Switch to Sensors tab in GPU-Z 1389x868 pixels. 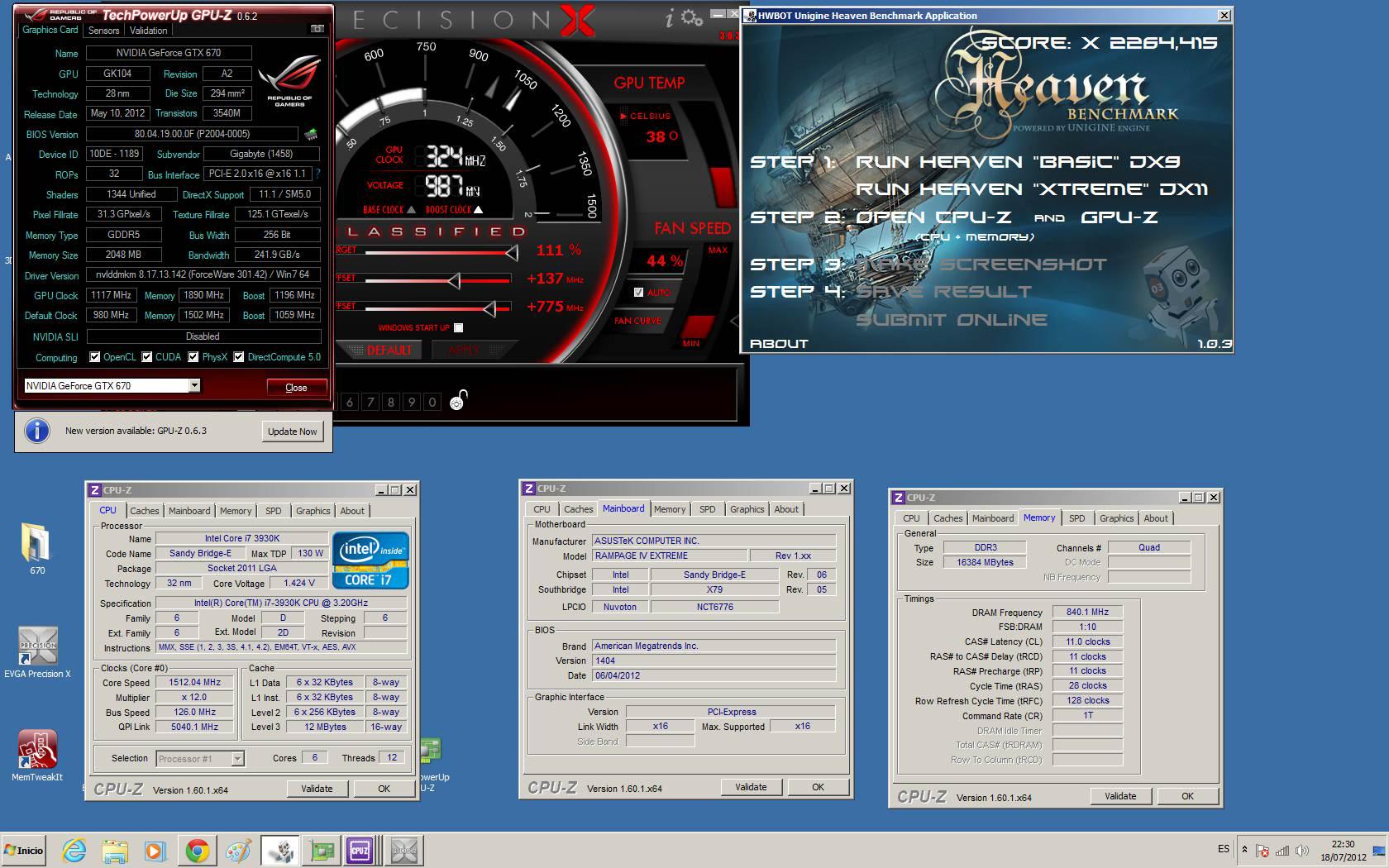pyautogui.click(x=104, y=31)
